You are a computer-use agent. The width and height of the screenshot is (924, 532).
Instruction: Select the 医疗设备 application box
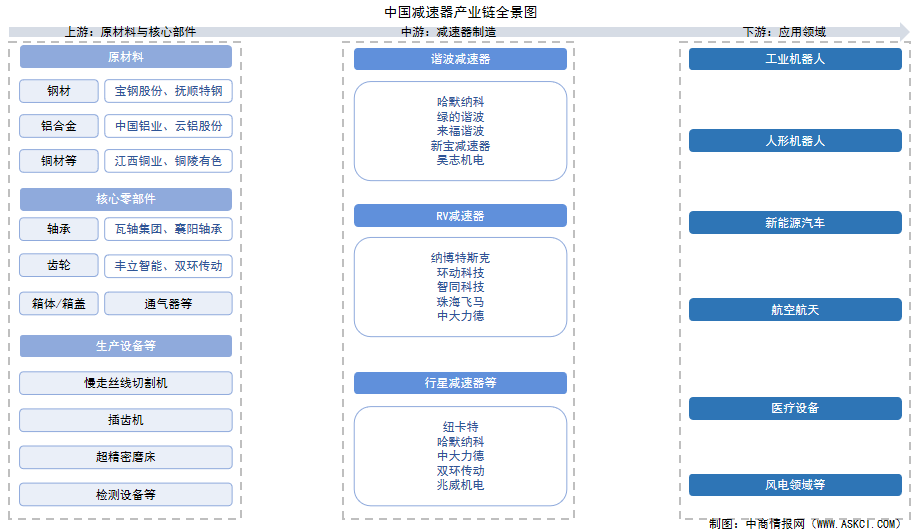[795, 408]
